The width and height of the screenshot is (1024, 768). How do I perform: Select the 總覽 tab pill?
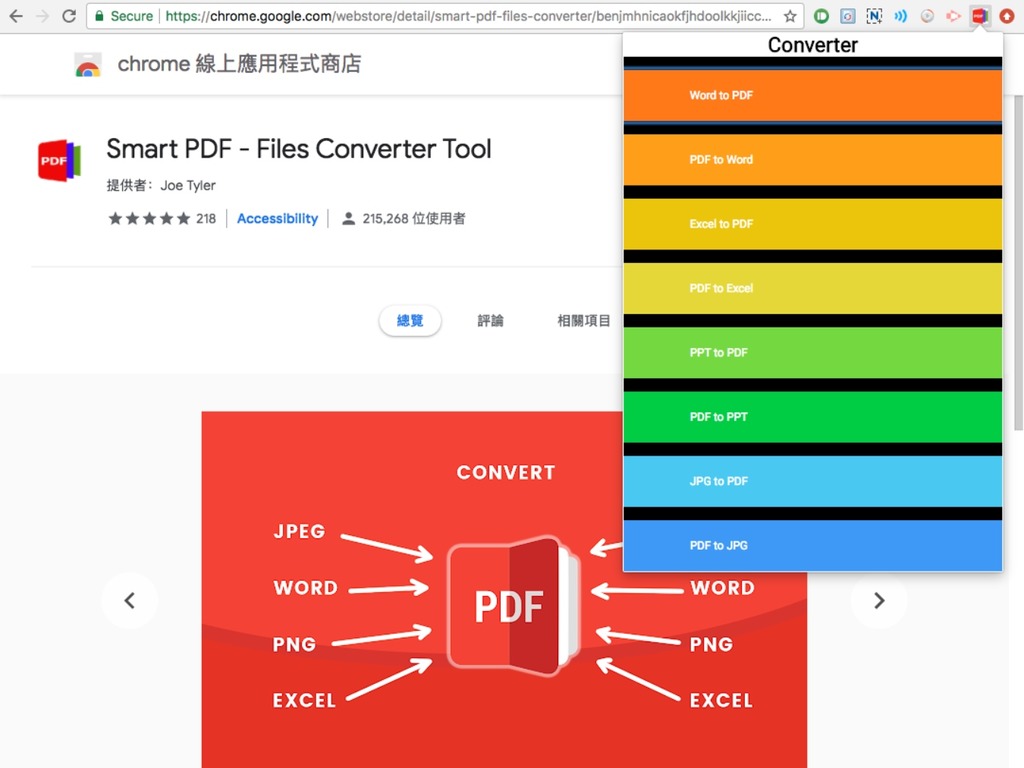point(410,320)
